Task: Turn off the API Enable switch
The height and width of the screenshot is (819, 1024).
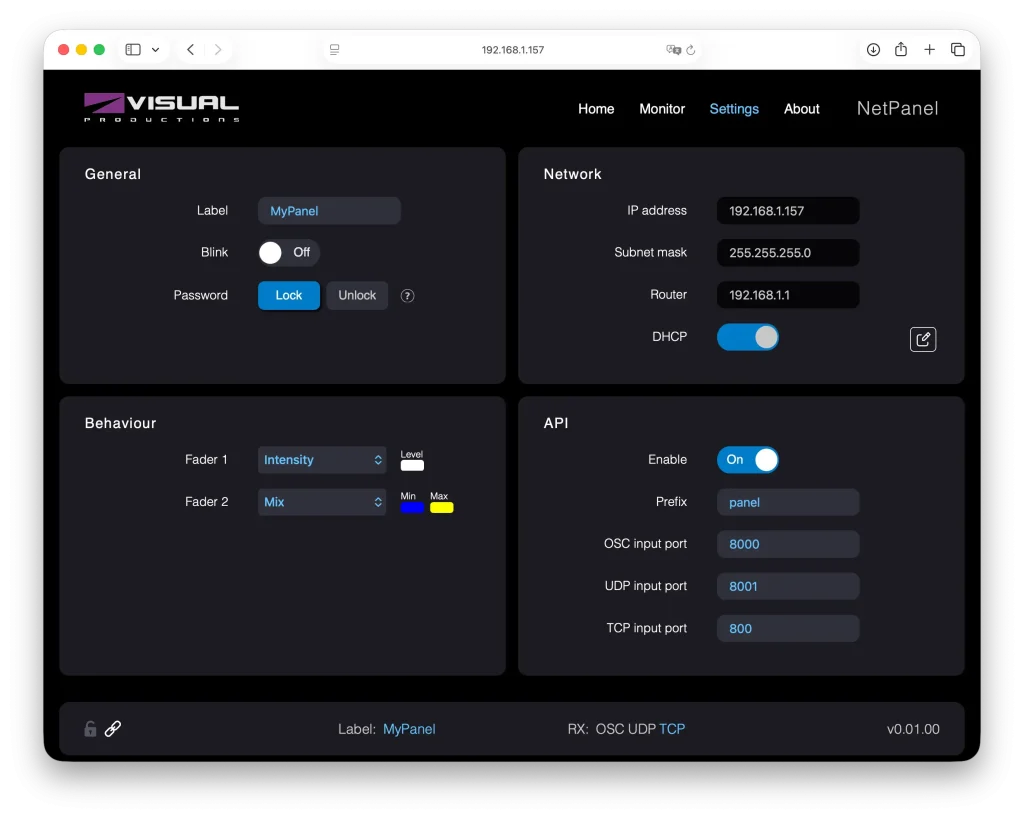Action: [x=747, y=460]
